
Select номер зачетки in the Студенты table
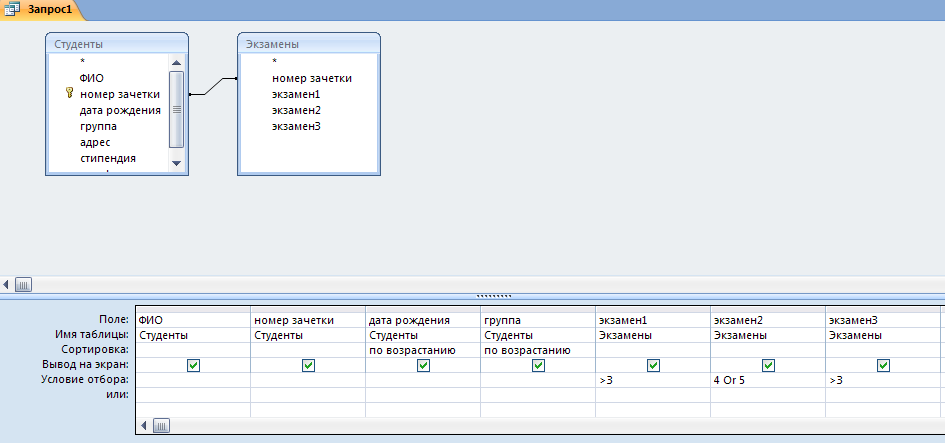point(119,94)
